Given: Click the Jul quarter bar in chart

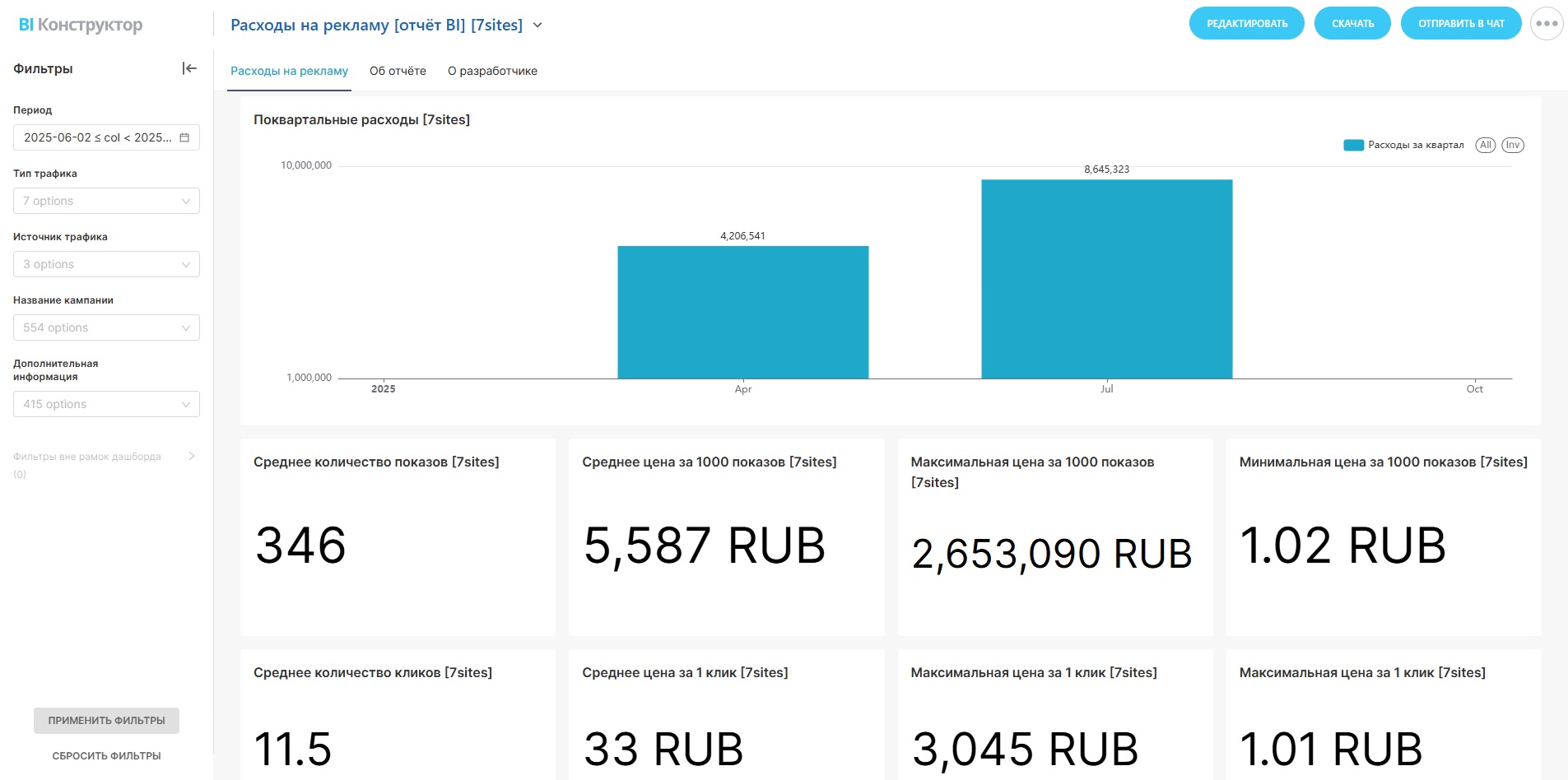Looking at the screenshot, I should pos(1107,279).
